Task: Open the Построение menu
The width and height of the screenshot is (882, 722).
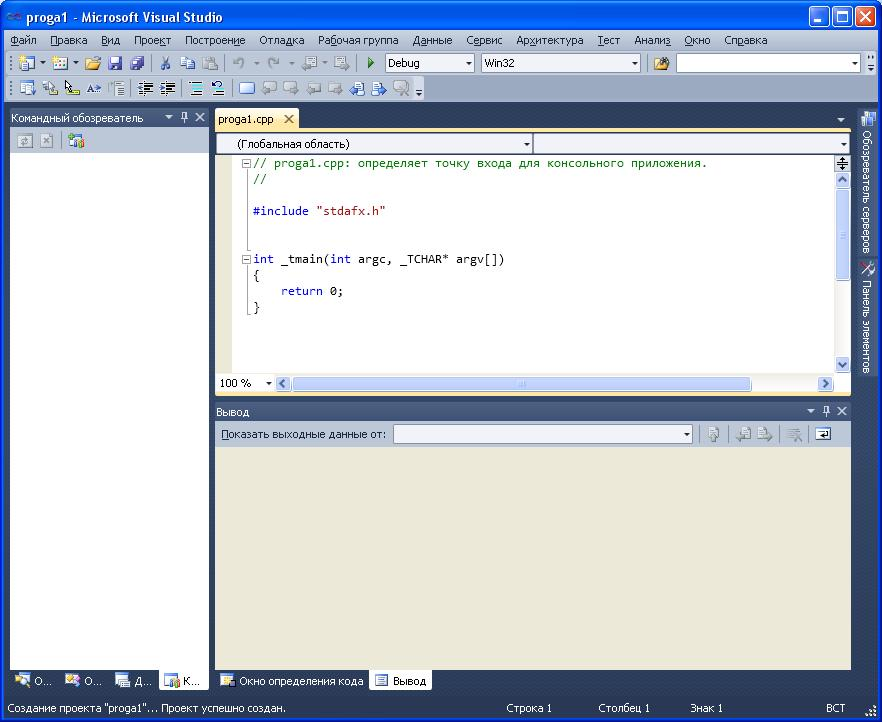Action: pos(215,40)
